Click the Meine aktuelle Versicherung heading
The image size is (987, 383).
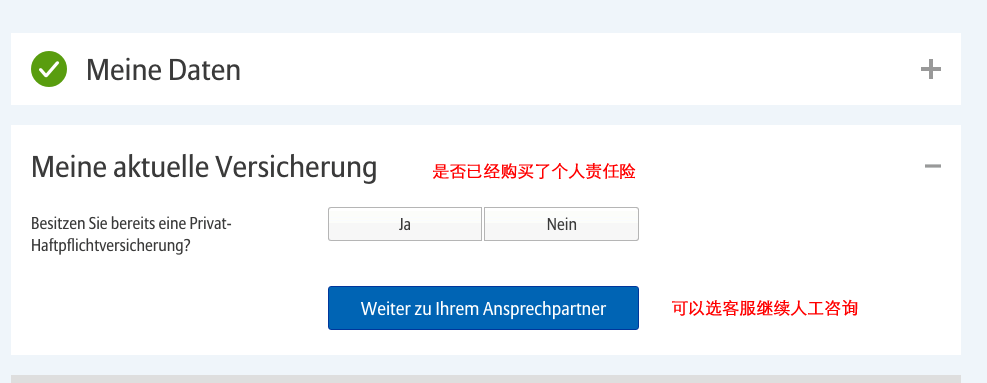pos(204,167)
